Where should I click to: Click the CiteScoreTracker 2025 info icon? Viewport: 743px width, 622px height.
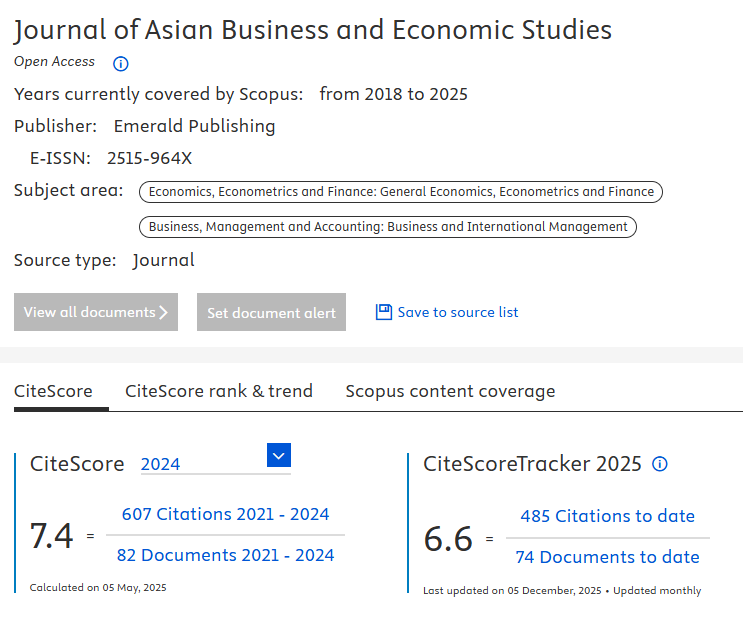click(x=659, y=464)
